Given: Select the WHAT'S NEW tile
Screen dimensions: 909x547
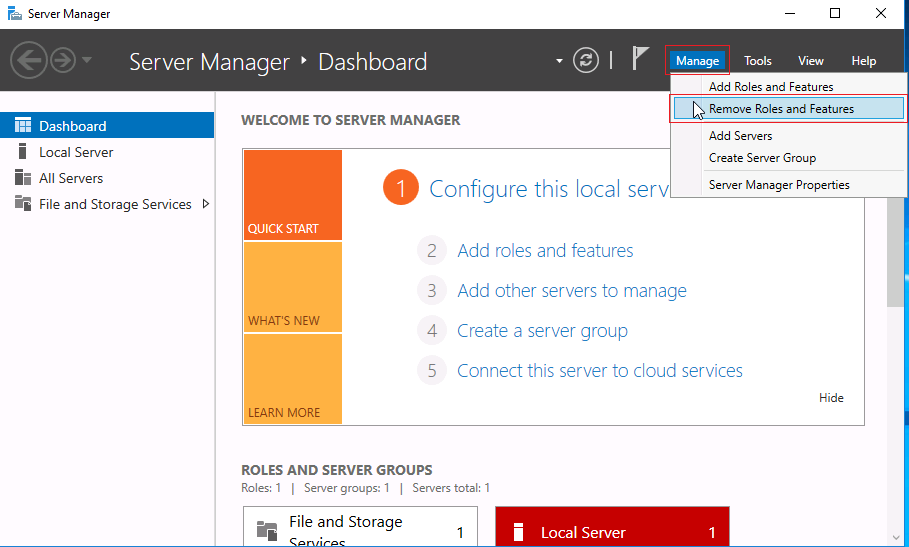Looking at the screenshot, I should (292, 287).
